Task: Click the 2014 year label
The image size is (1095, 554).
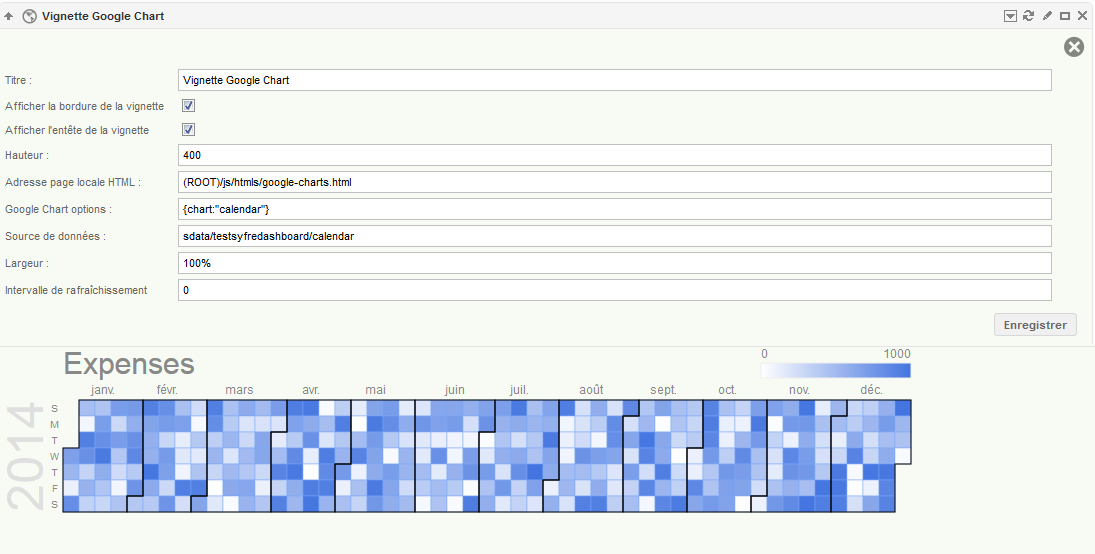Action: [24, 455]
